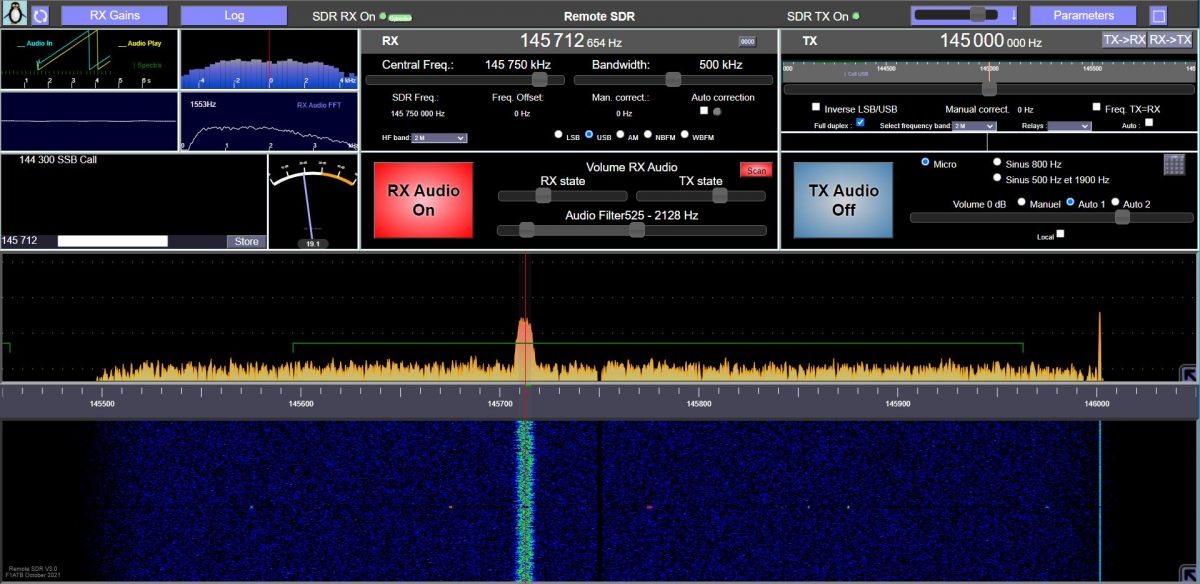The width and height of the screenshot is (1200, 584).
Task: Open the numeric keypad icon in TX audio panel
Action: click(x=1175, y=165)
